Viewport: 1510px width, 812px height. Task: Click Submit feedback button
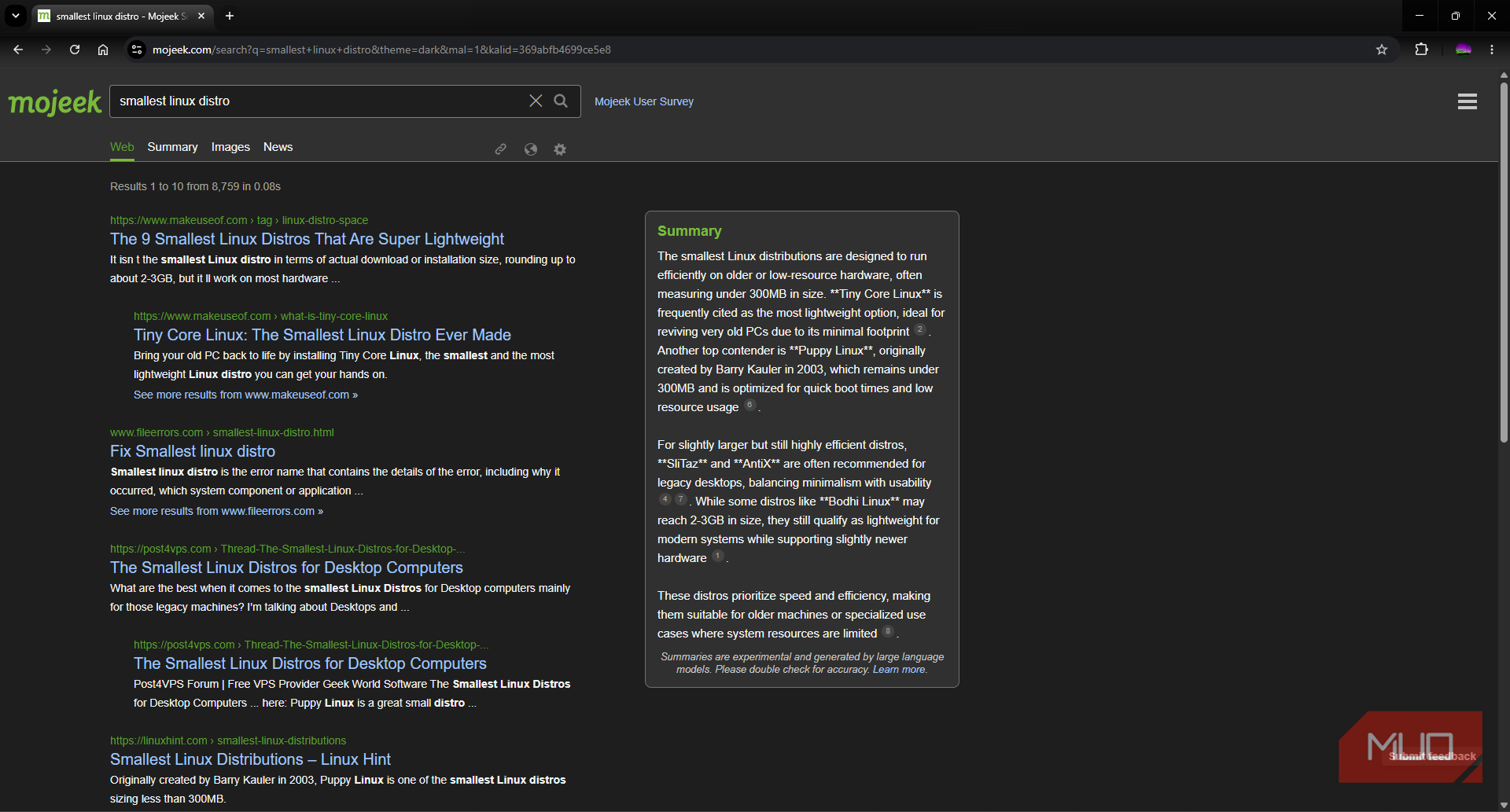1432,756
